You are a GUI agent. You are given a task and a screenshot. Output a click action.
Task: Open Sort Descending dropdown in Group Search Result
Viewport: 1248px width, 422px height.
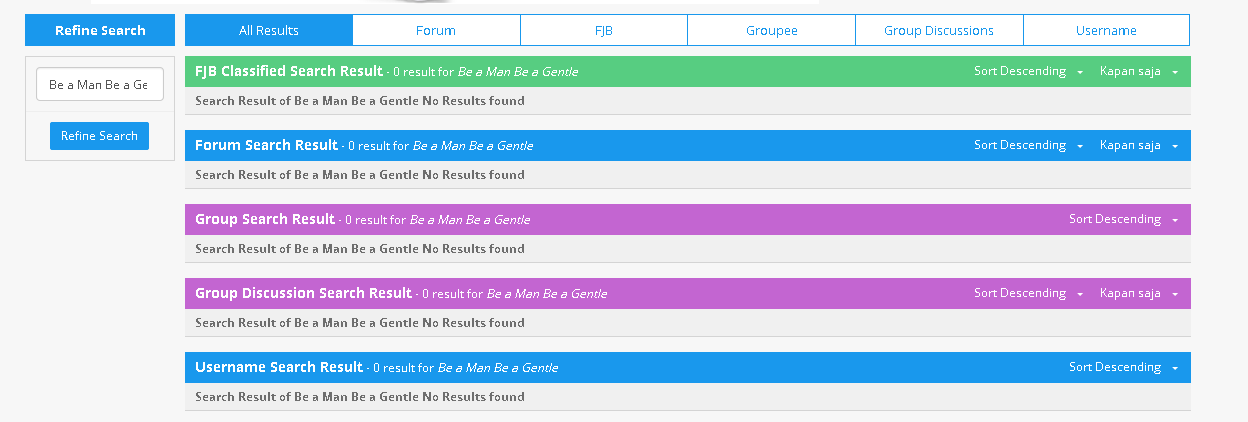1124,220
